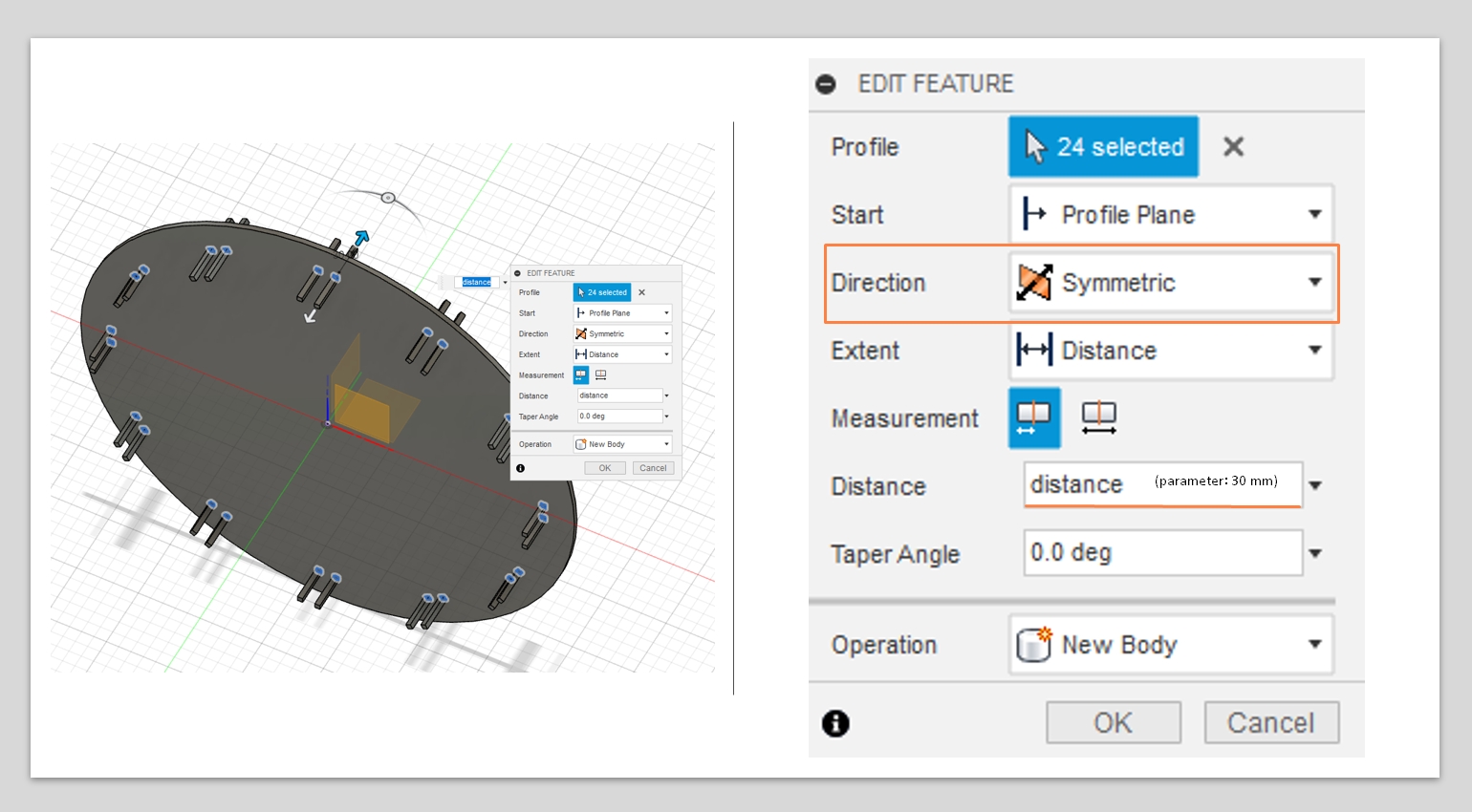Select half-length measurement icon in enlarged panel
The image size is (1472, 812).
click(1034, 417)
